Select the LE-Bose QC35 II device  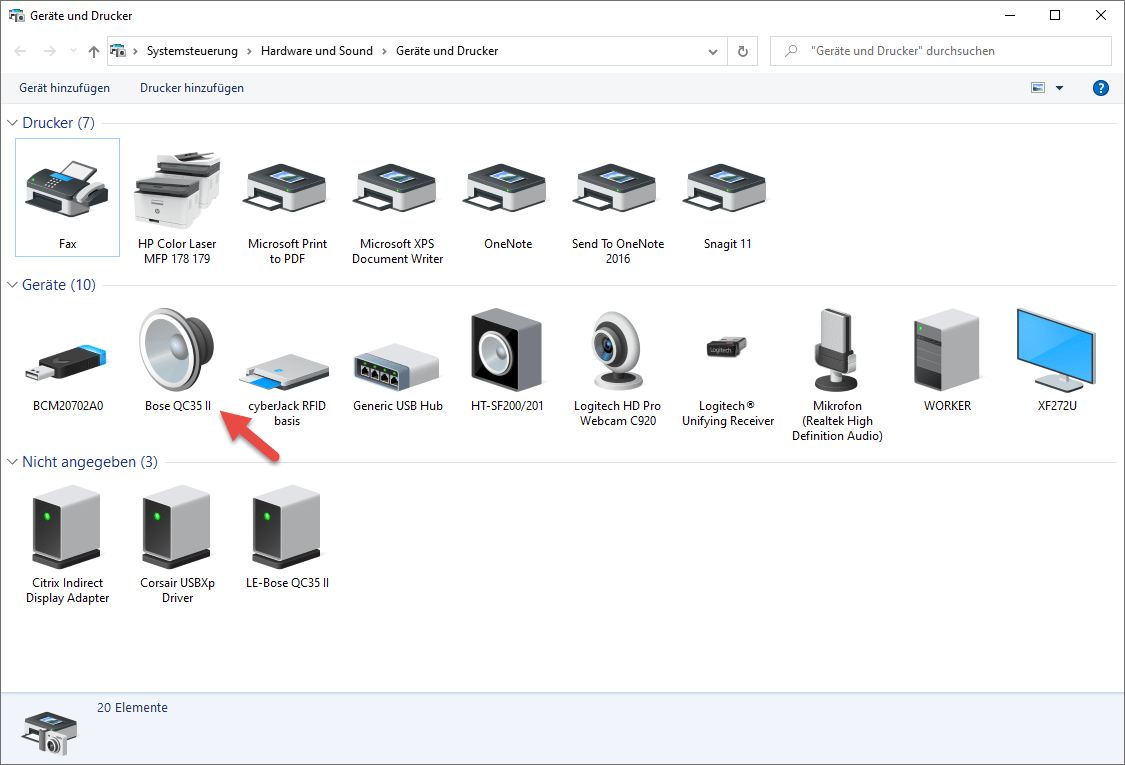287,527
